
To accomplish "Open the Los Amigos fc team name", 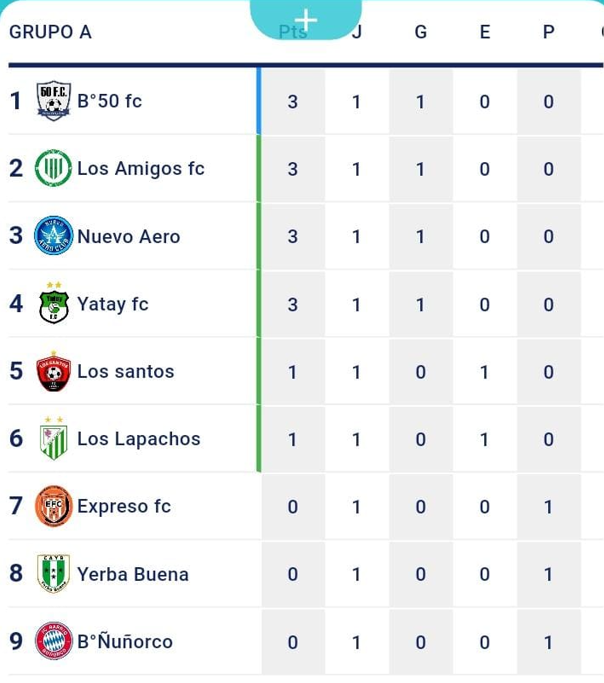I will [x=141, y=169].
